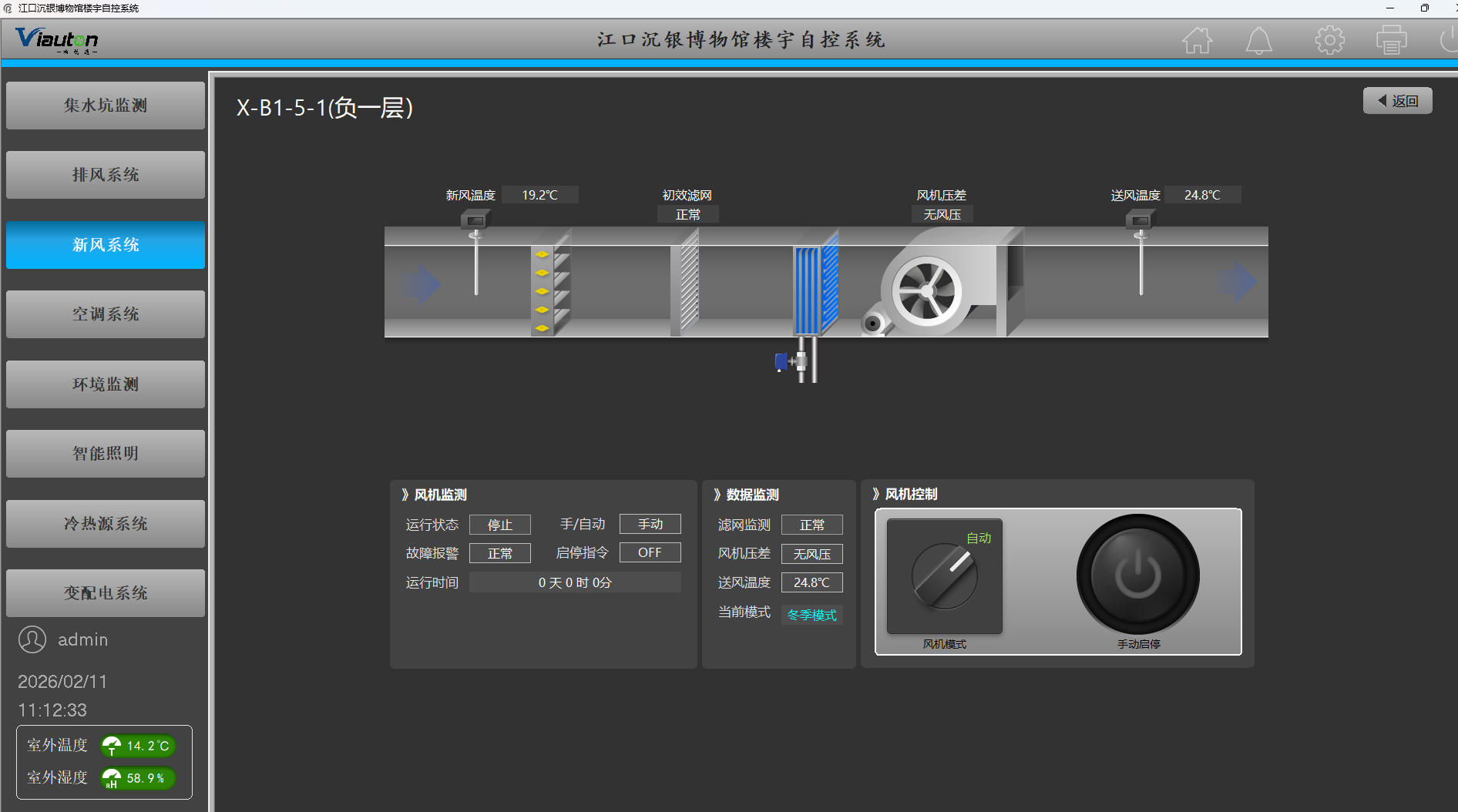This screenshot has height=812, width=1458.
Task: Click the Viauton logo
Action: coord(57,39)
